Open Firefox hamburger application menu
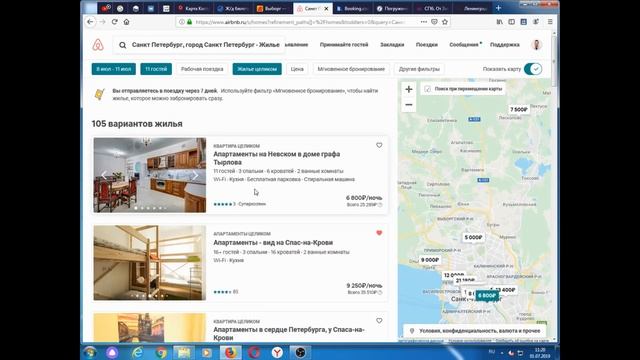The image size is (640, 360). 550,22
